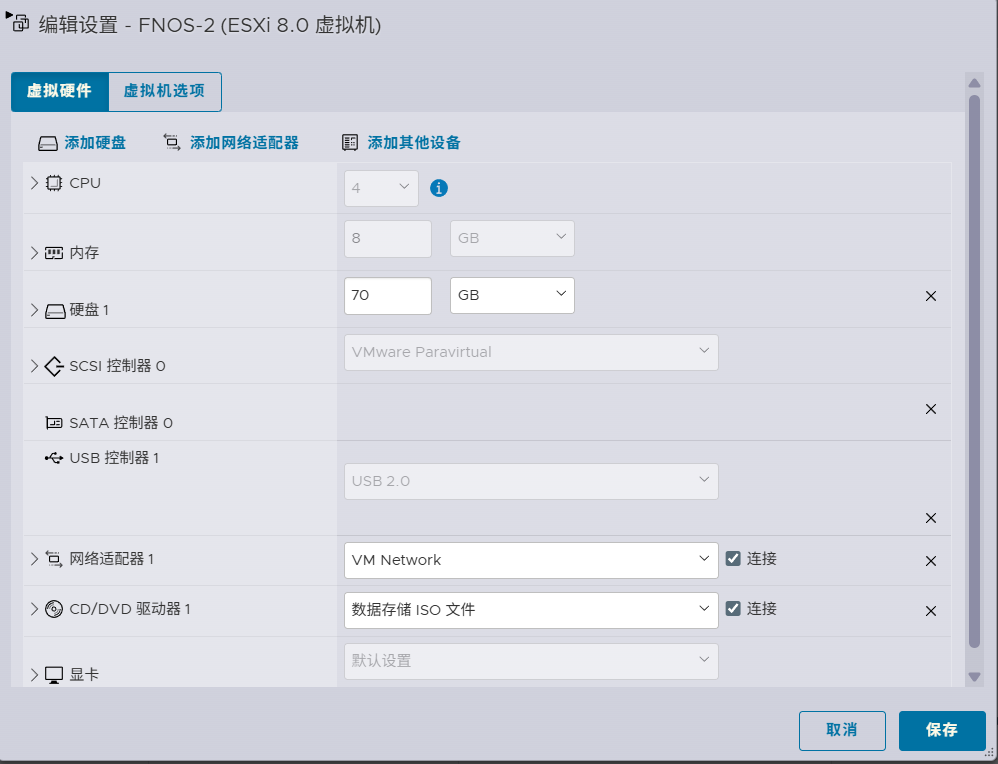Click the CPU info icon
998x764 pixels.
[438, 188]
